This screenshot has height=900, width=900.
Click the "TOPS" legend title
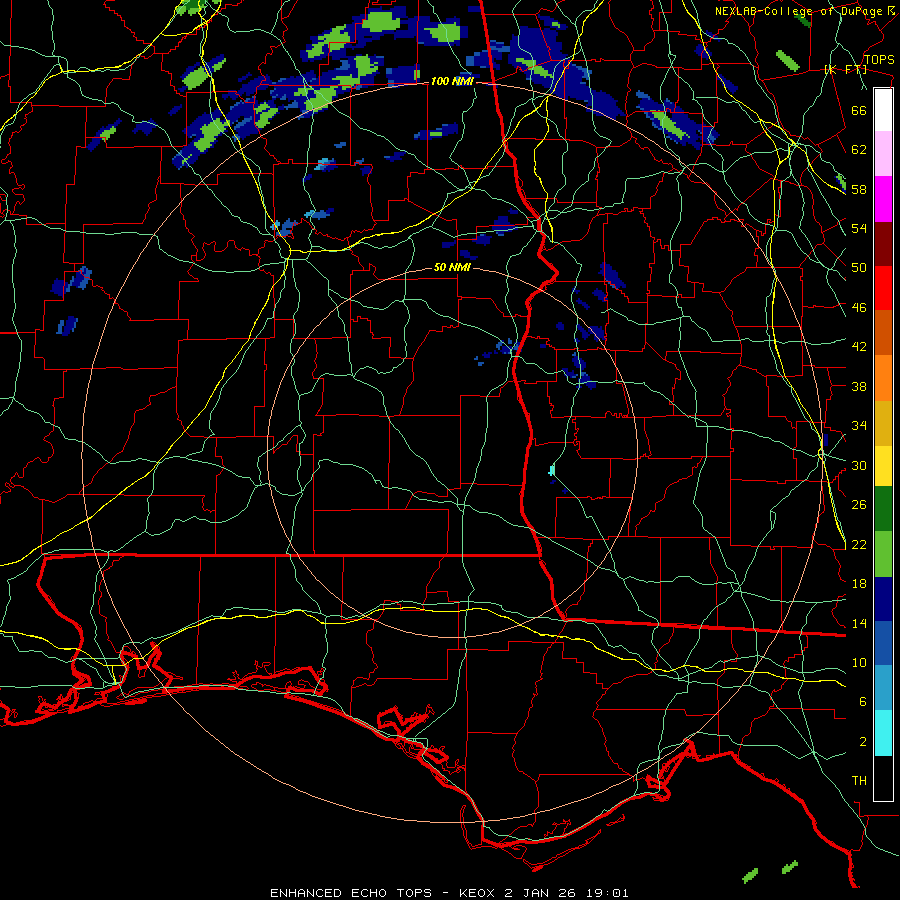click(x=879, y=60)
